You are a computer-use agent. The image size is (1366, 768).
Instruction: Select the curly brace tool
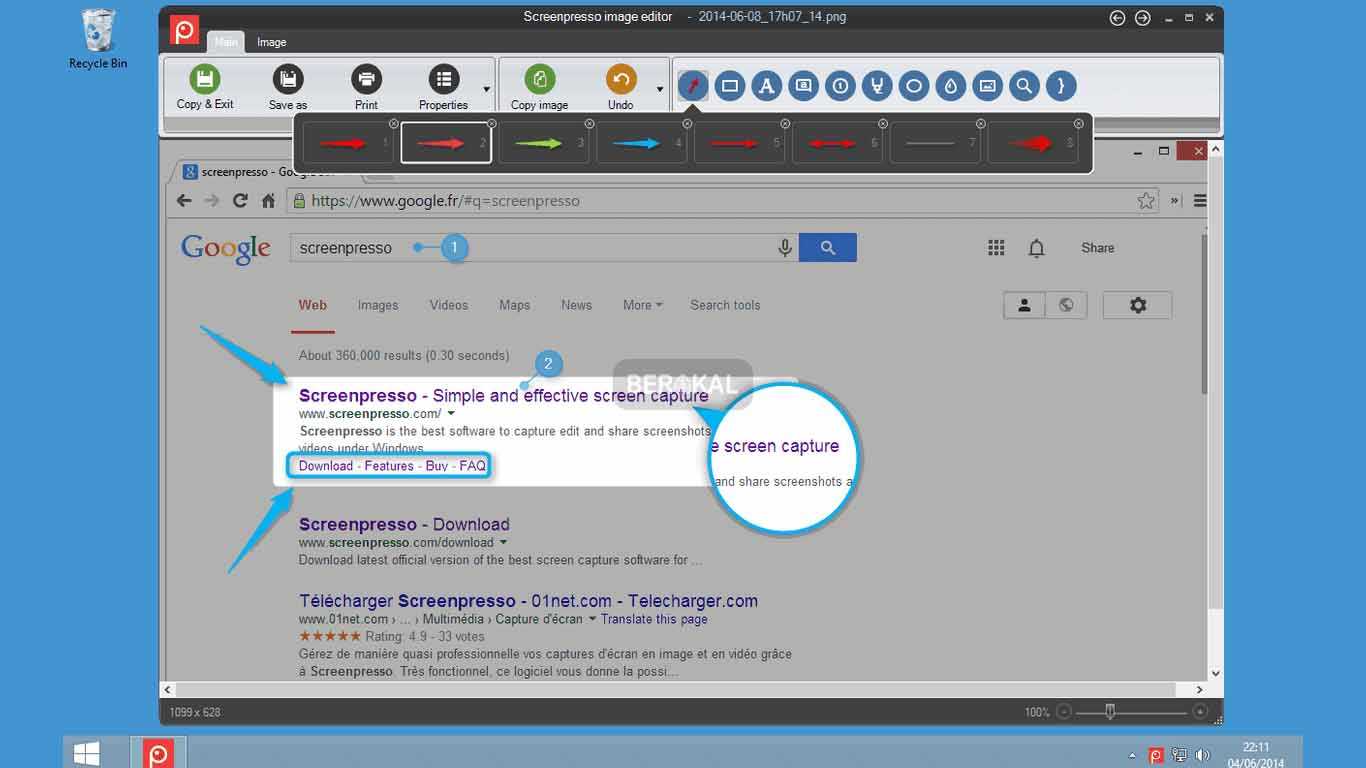[x=1060, y=86]
